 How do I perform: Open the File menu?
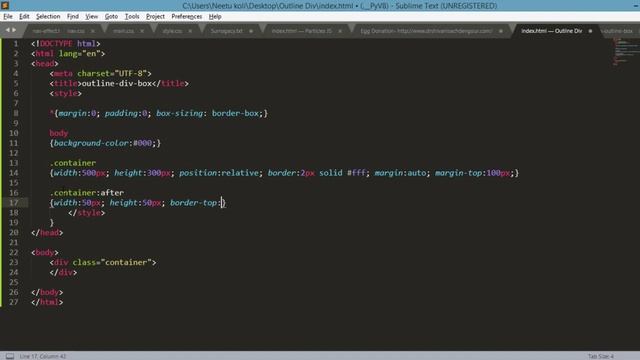pyautogui.click(x=8, y=16)
